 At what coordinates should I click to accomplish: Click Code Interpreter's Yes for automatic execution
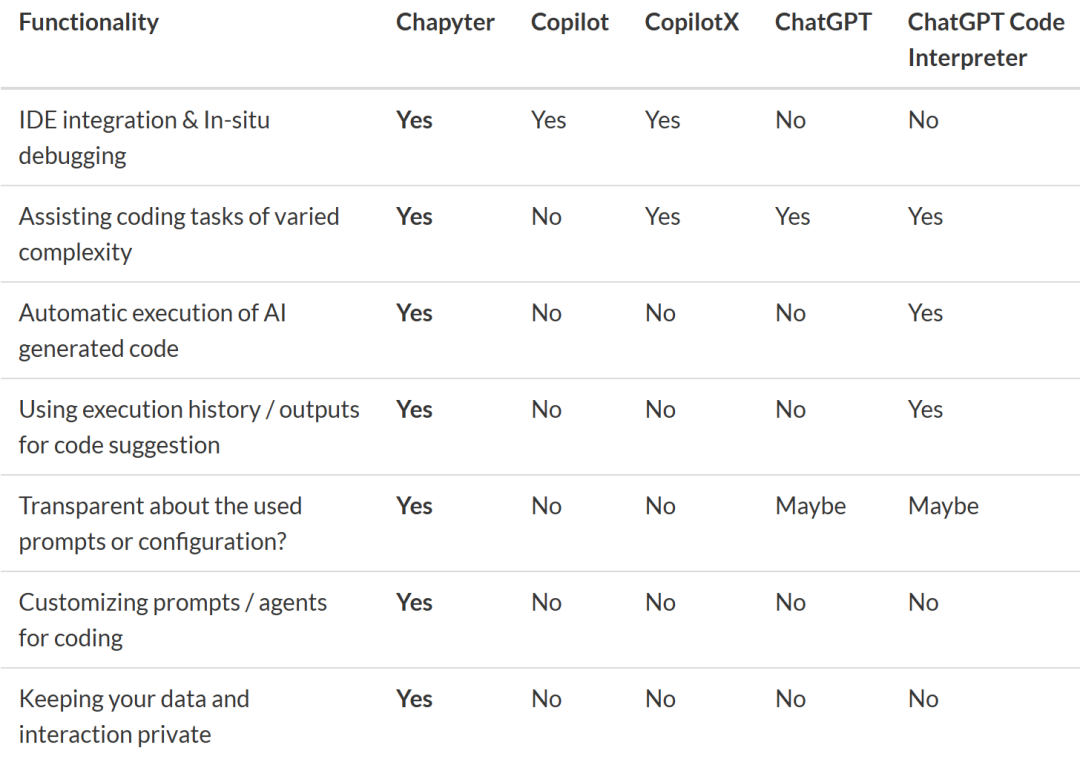[925, 313]
